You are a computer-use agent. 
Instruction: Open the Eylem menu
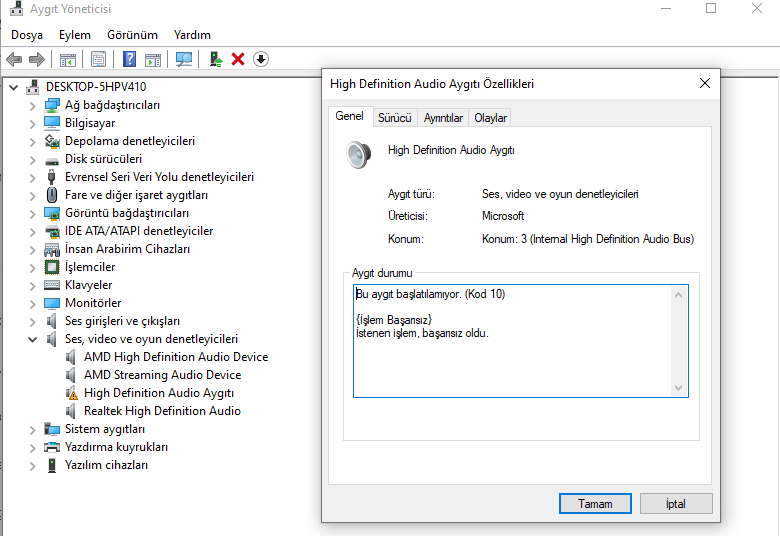(75, 35)
